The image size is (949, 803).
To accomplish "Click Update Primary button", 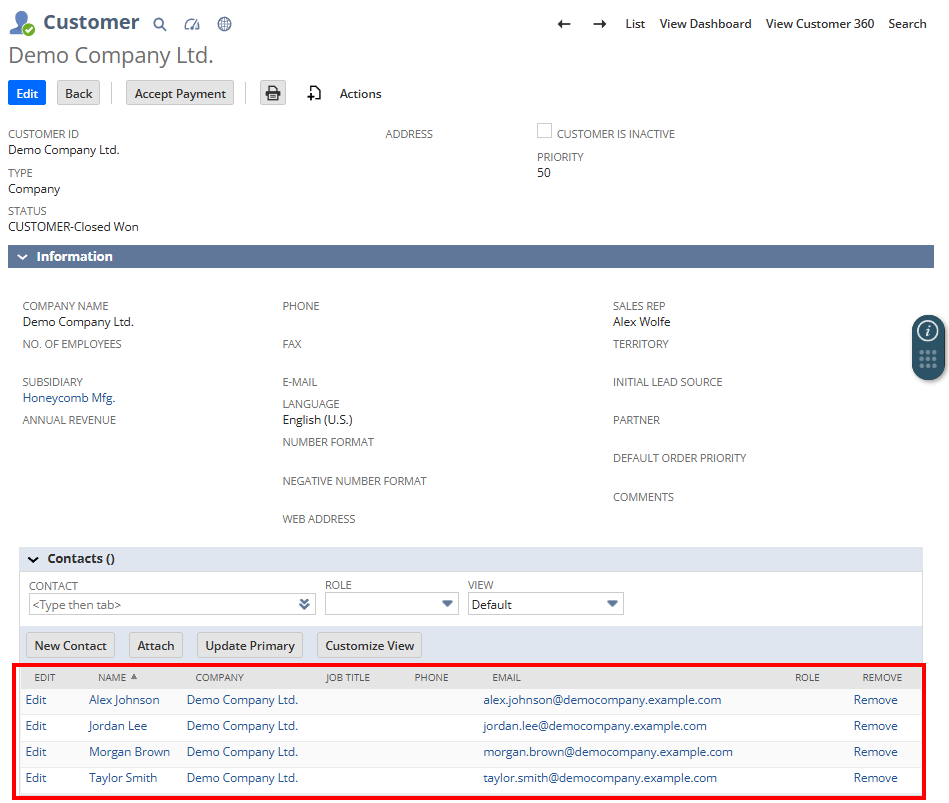I will (250, 645).
